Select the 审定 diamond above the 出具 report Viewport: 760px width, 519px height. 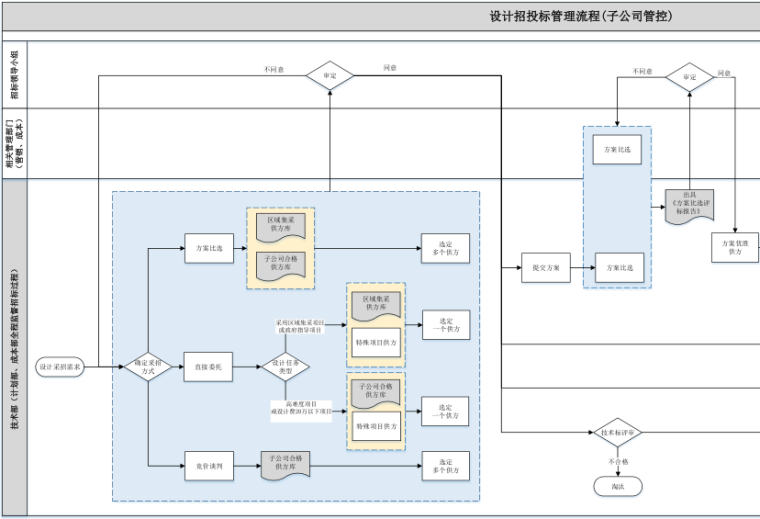click(x=689, y=77)
